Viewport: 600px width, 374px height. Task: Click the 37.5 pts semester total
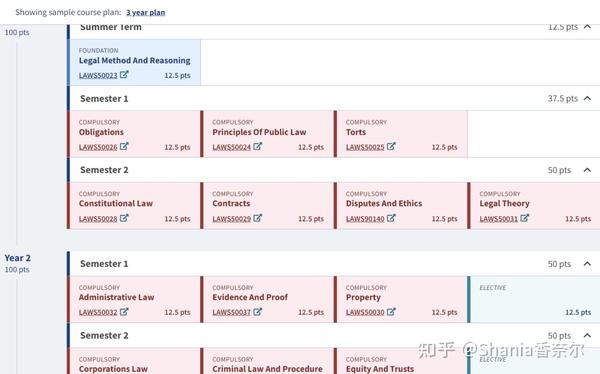(x=562, y=98)
